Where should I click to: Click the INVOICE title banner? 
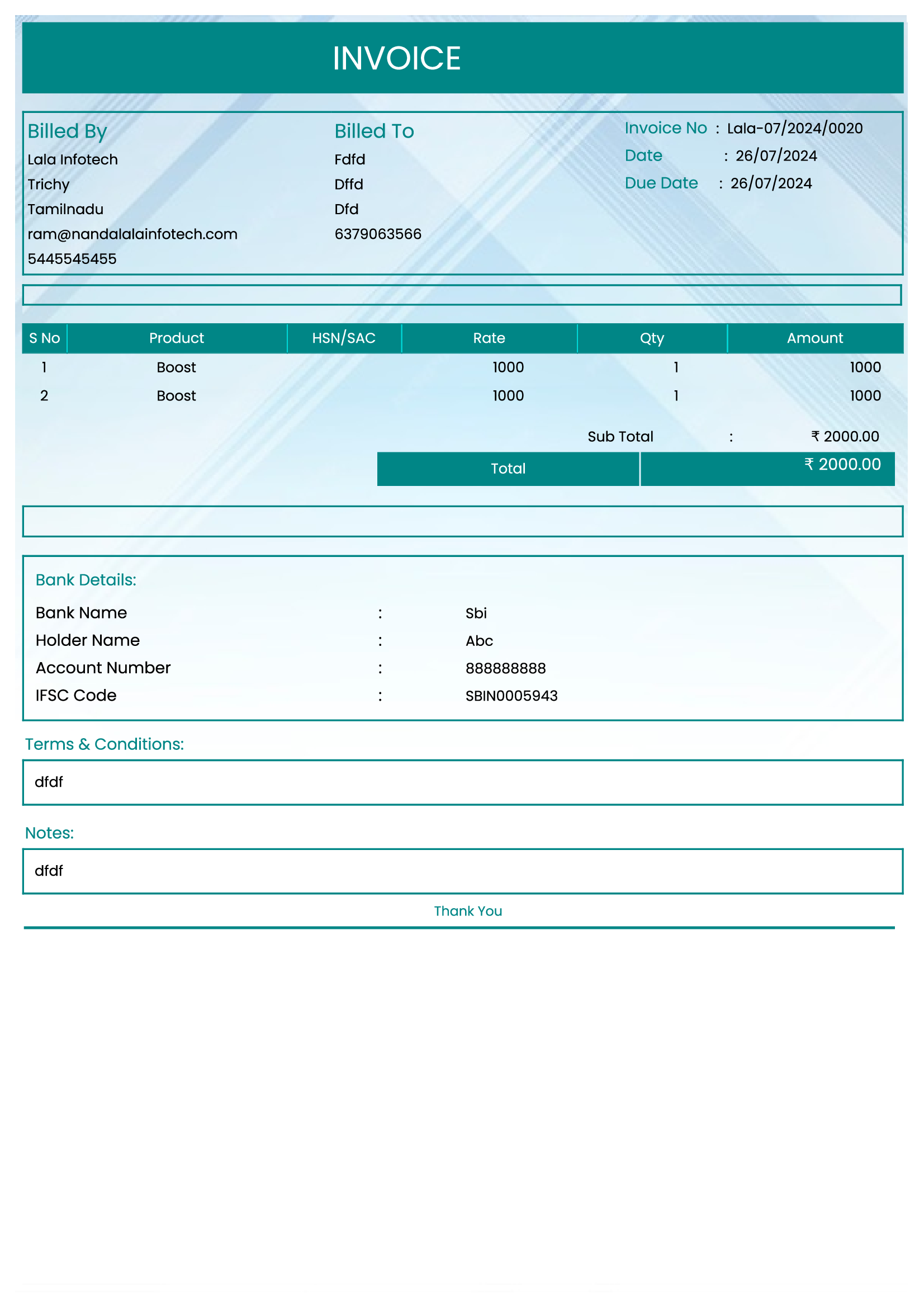click(x=396, y=58)
